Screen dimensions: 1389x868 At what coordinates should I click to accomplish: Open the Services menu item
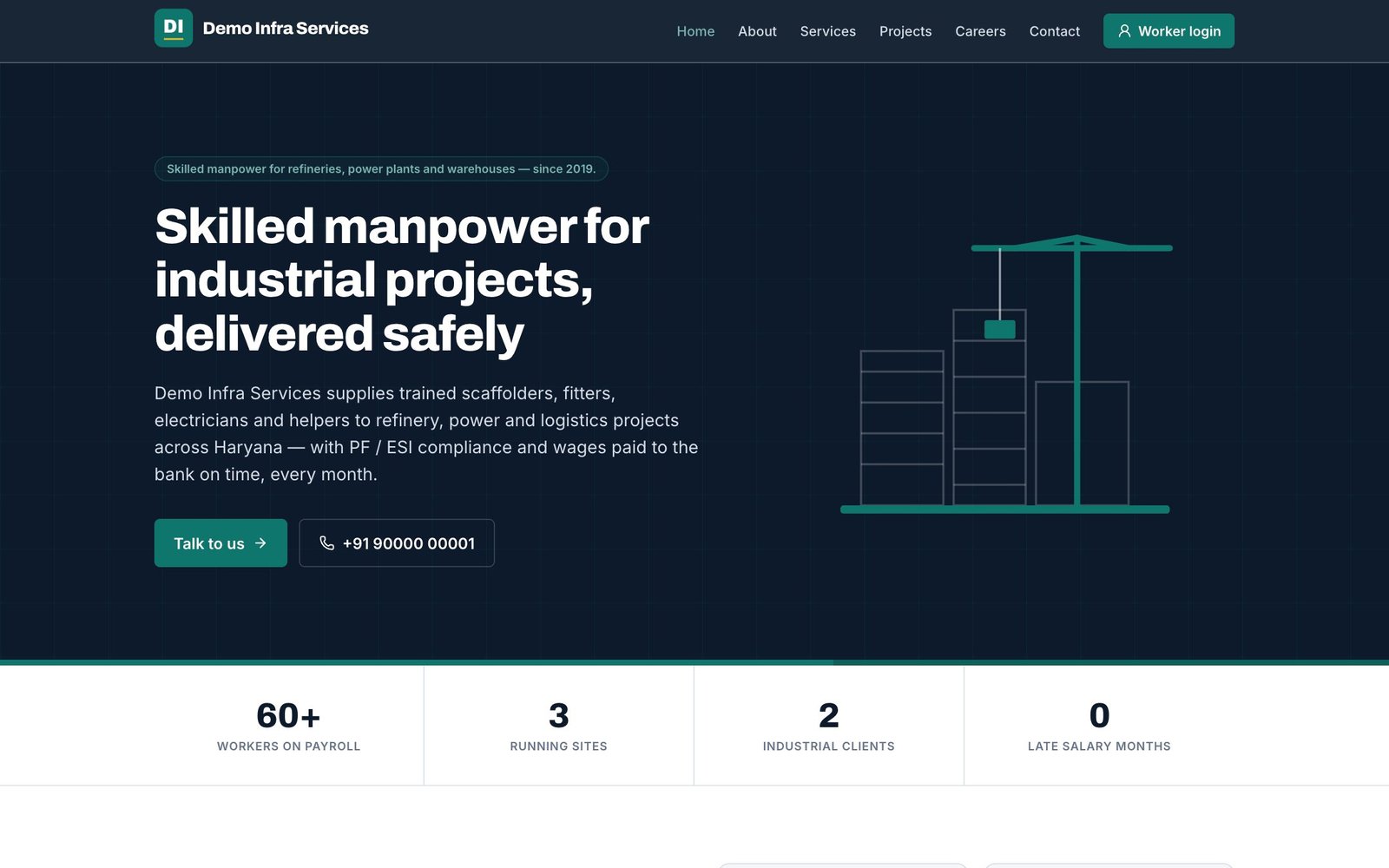coord(827,31)
